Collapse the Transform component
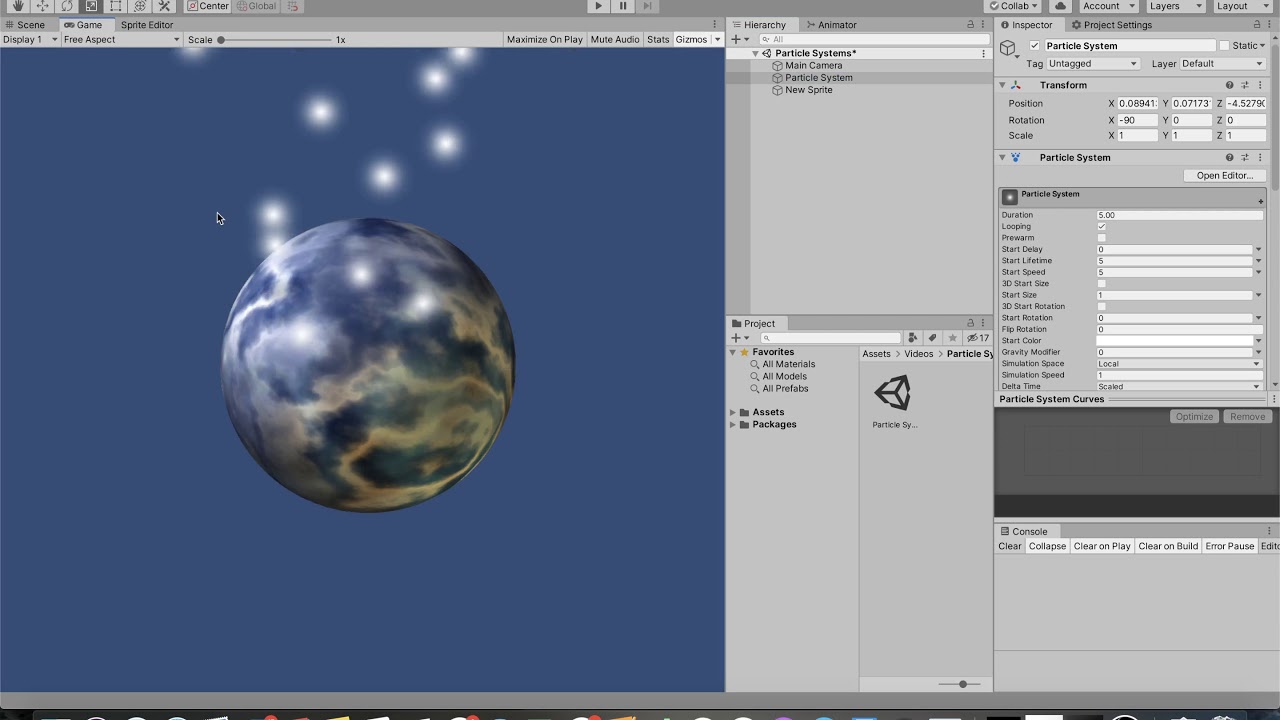This screenshot has height=720, width=1280. tap(1002, 85)
